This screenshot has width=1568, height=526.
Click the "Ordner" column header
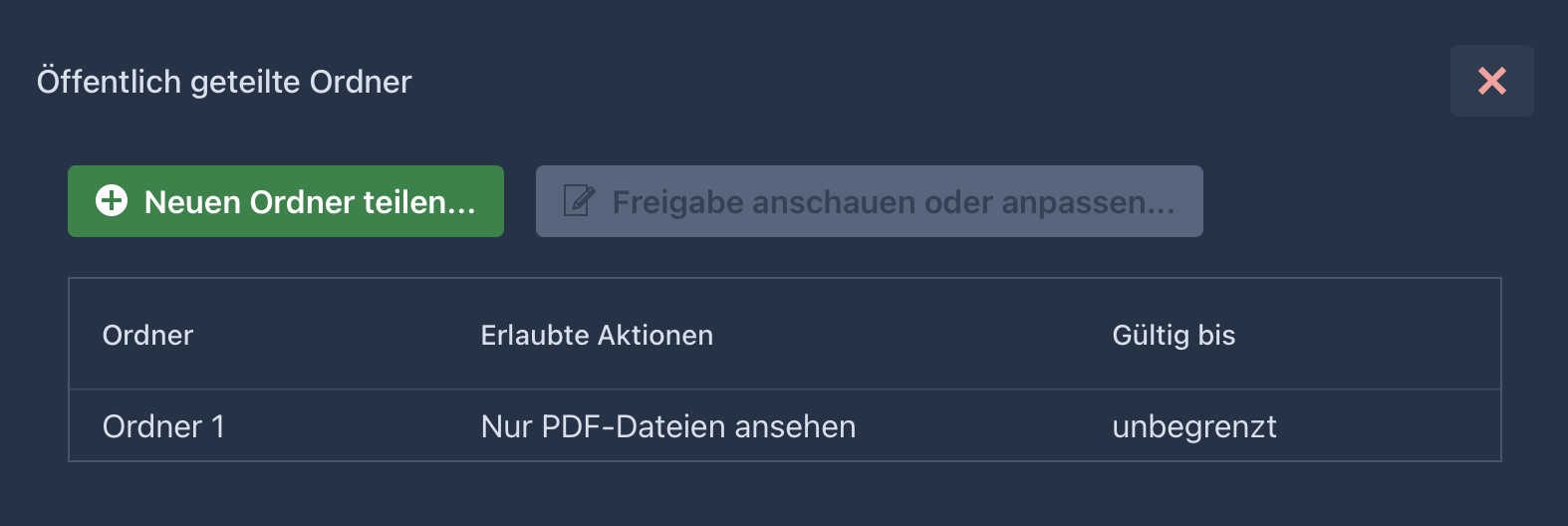point(147,335)
